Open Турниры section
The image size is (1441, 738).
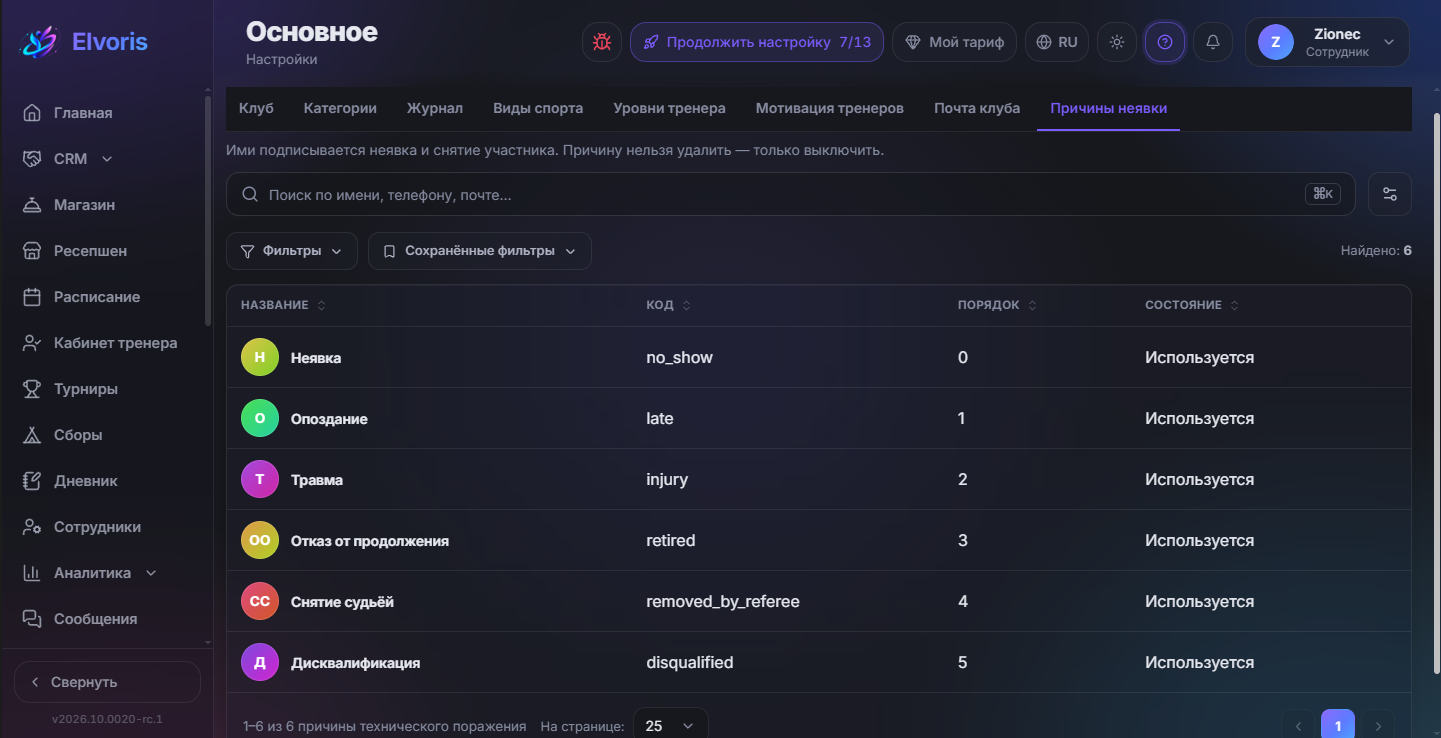coord(86,389)
